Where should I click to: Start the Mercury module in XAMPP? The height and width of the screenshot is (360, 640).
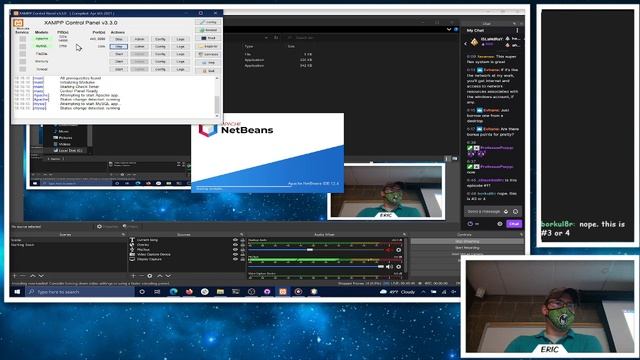pyautogui.click(x=119, y=62)
